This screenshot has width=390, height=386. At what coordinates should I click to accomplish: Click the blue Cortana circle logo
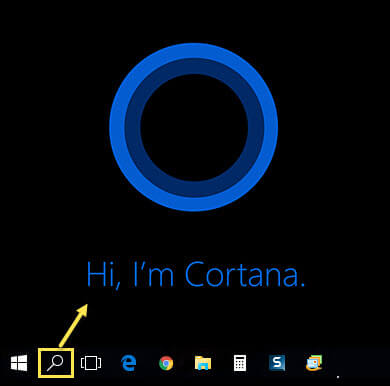tap(194, 127)
